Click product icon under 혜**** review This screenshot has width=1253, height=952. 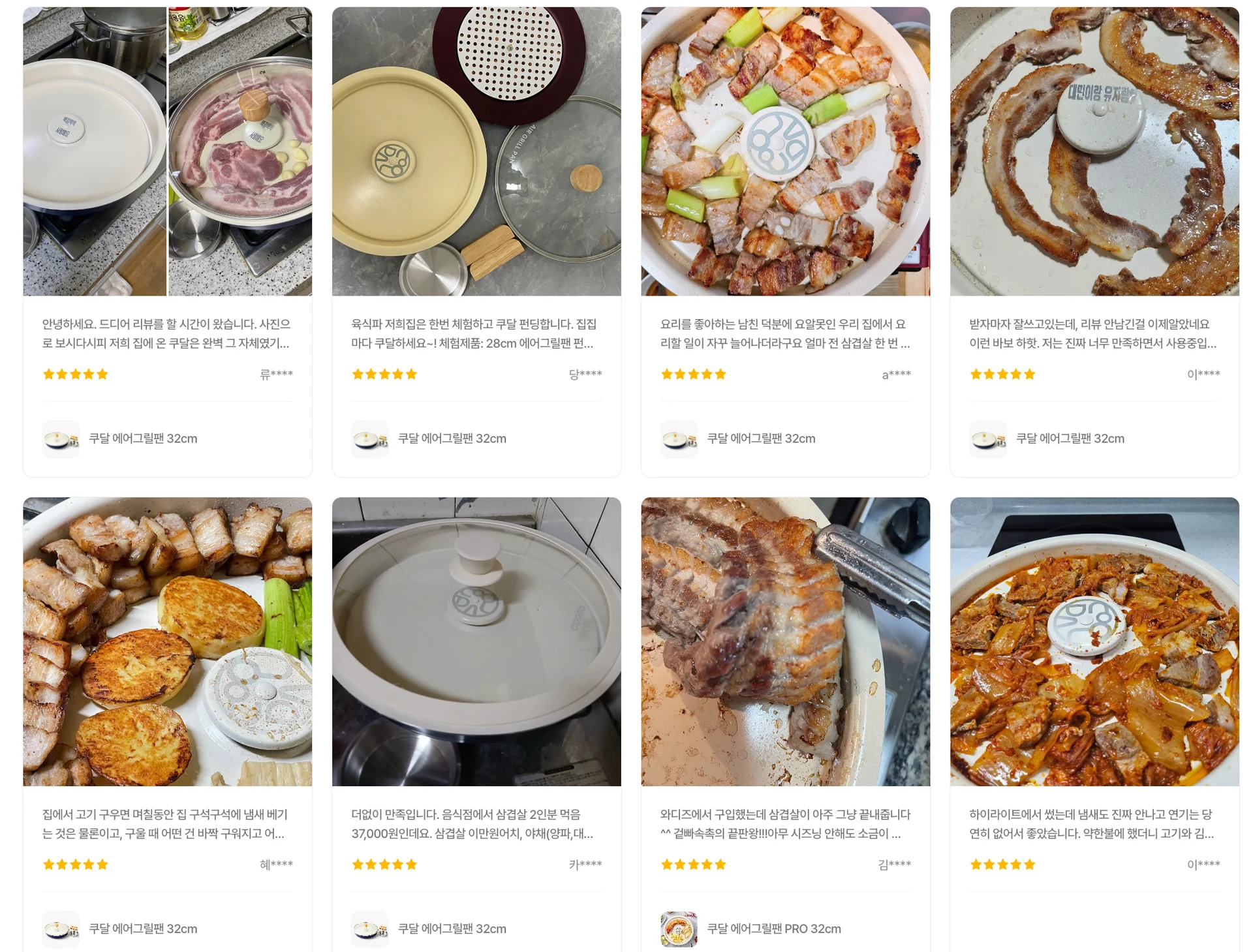[61, 929]
